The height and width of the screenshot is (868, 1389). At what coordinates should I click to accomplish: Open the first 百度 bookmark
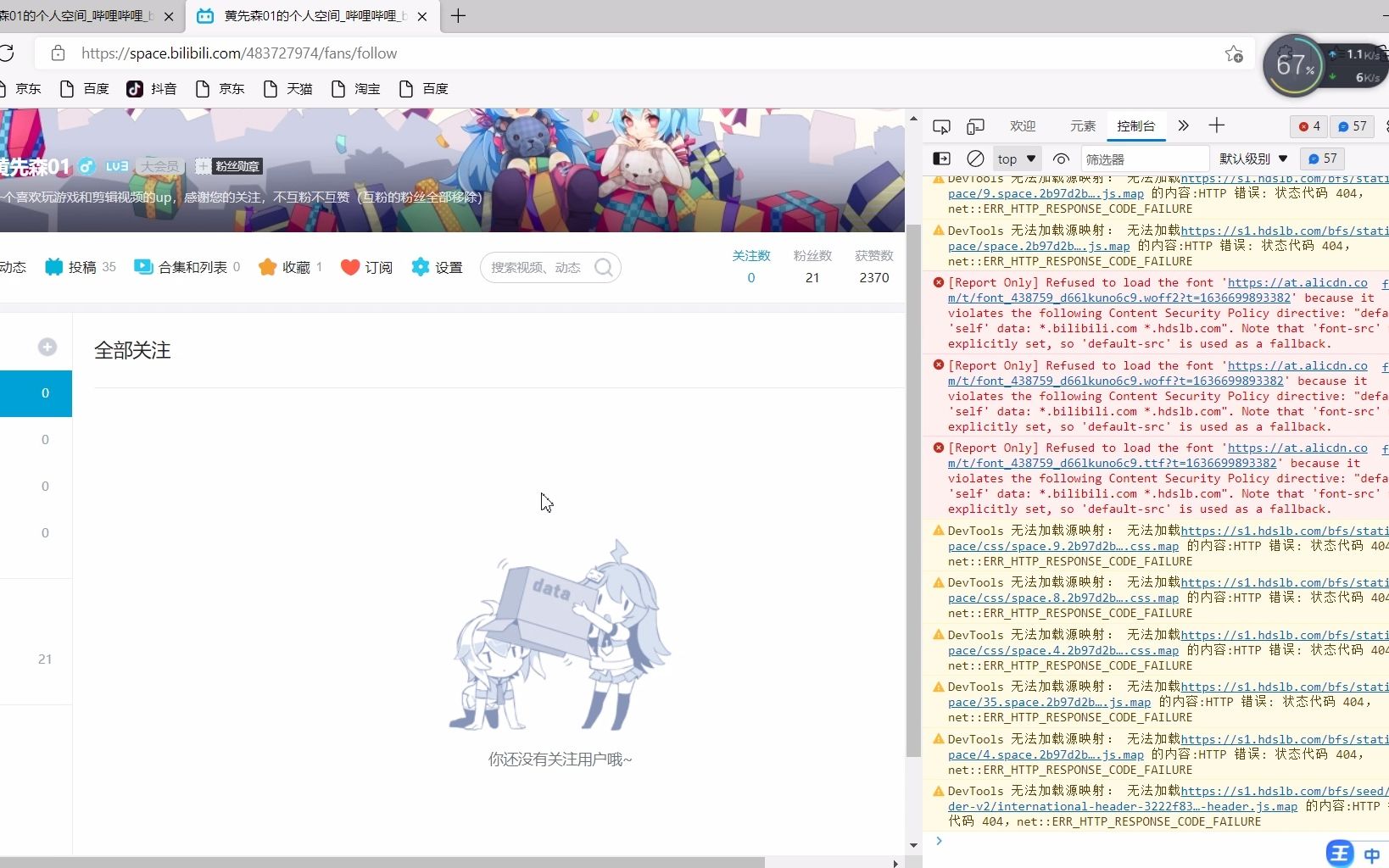point(84,88)
